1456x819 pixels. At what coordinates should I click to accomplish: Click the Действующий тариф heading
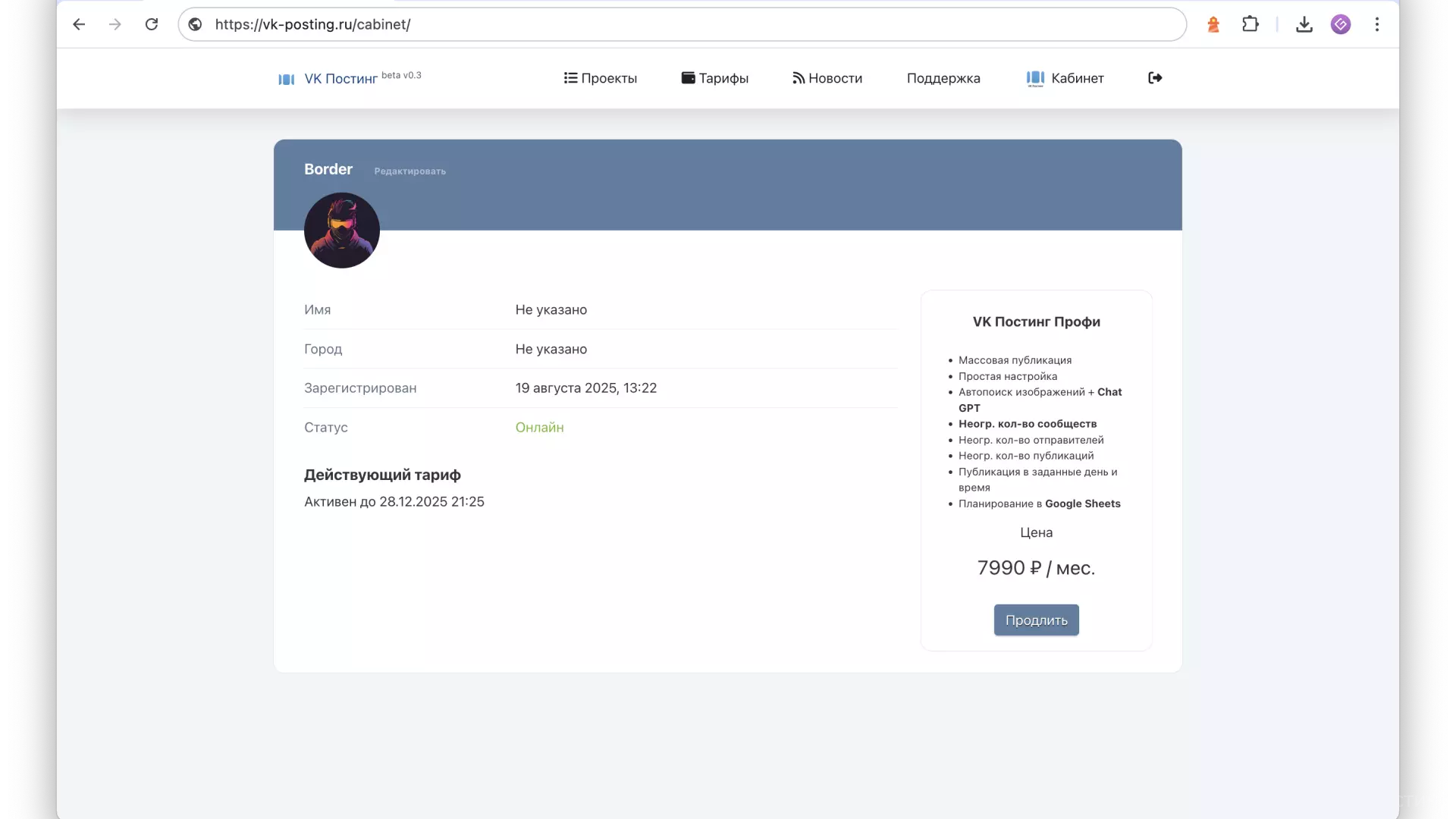click(382, 475)
